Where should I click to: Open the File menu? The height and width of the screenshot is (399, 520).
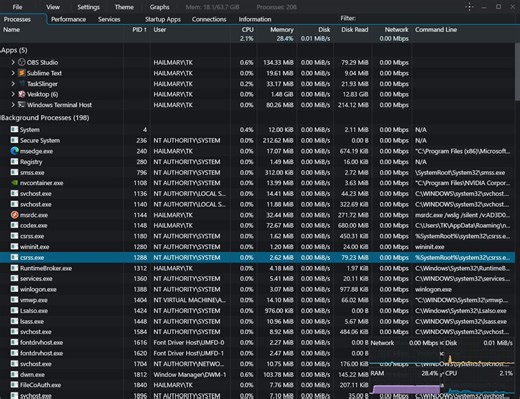[x=17, y=7]
